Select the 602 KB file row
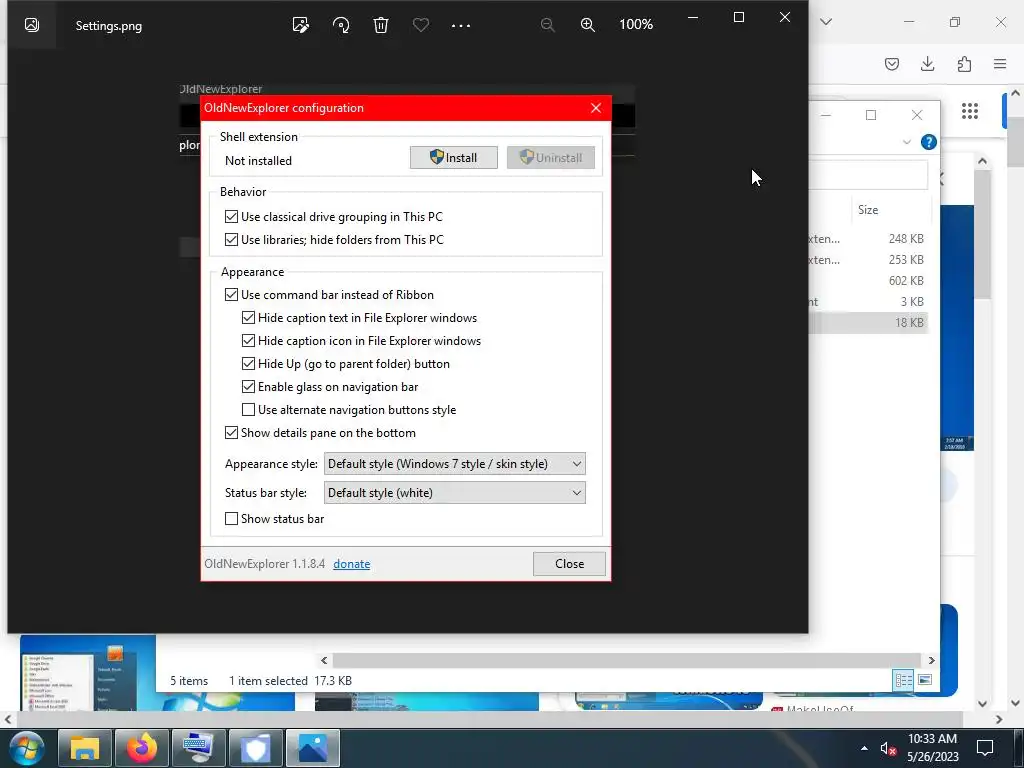The height and width of the screenshot is (768, 1024). coord(869,280)
